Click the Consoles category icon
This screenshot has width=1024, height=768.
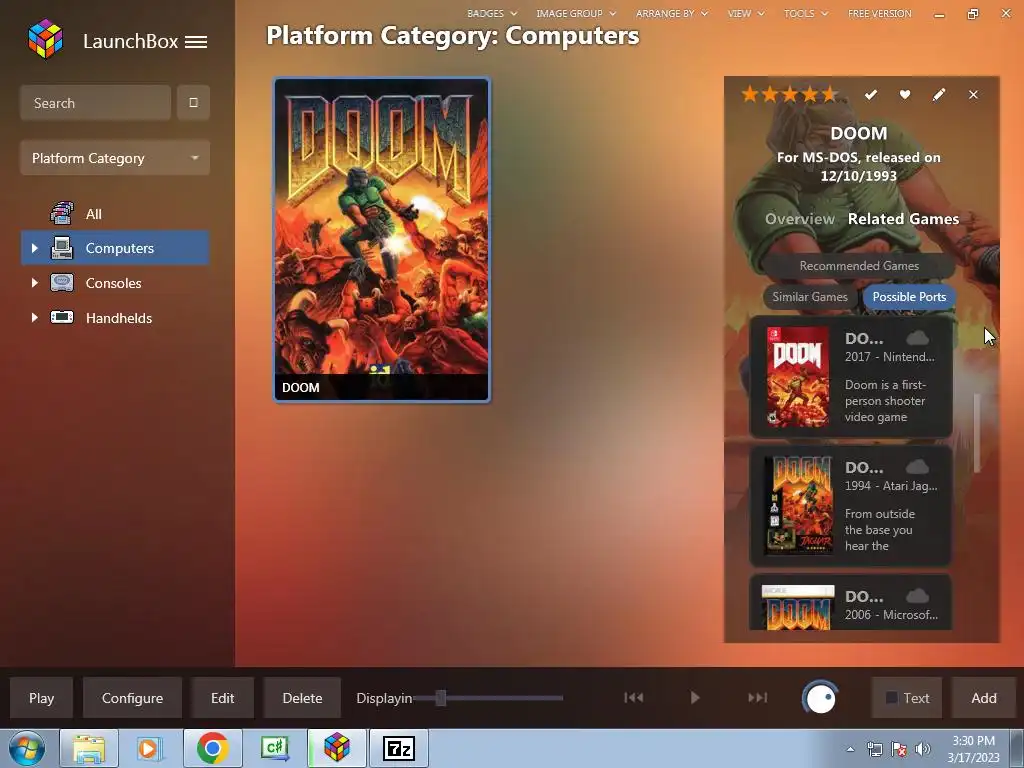coord(62,283)
